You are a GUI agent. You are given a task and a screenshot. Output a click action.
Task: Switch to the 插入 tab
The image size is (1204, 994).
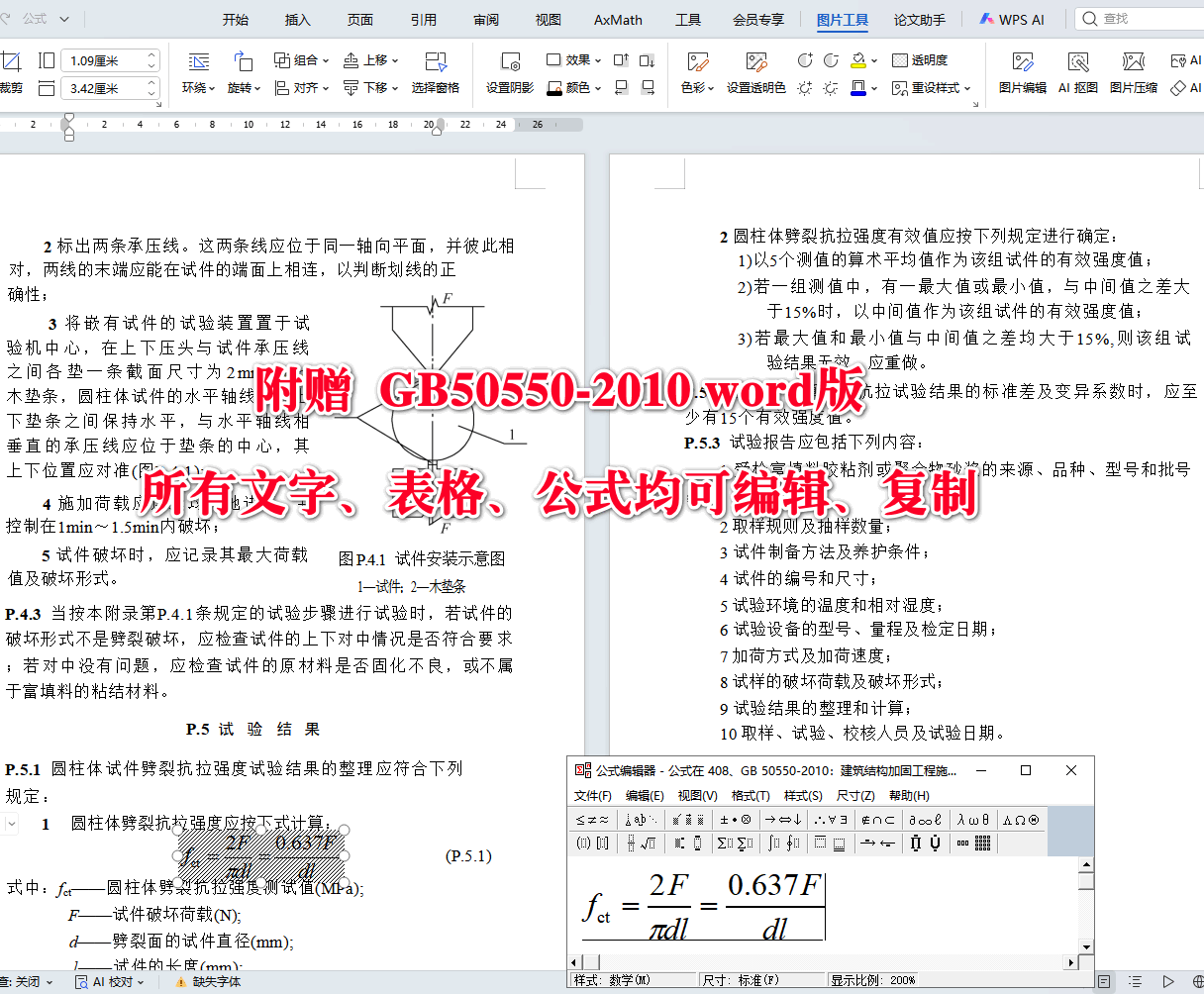(x=297, y=20)
